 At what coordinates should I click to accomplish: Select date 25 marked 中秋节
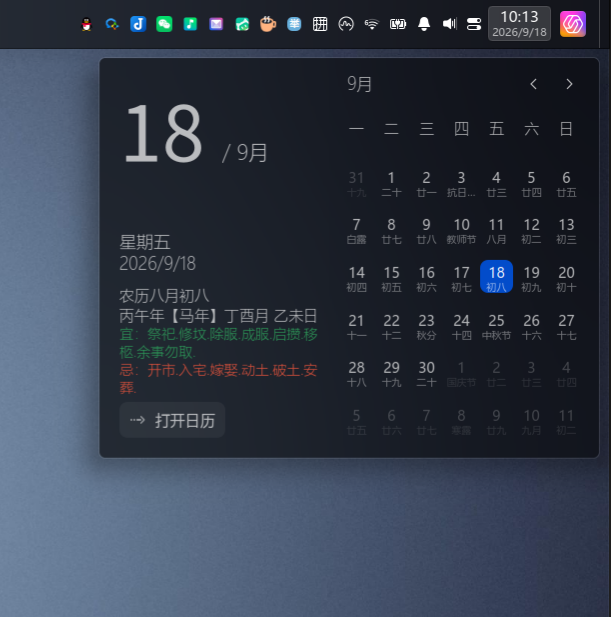point(497,327)
